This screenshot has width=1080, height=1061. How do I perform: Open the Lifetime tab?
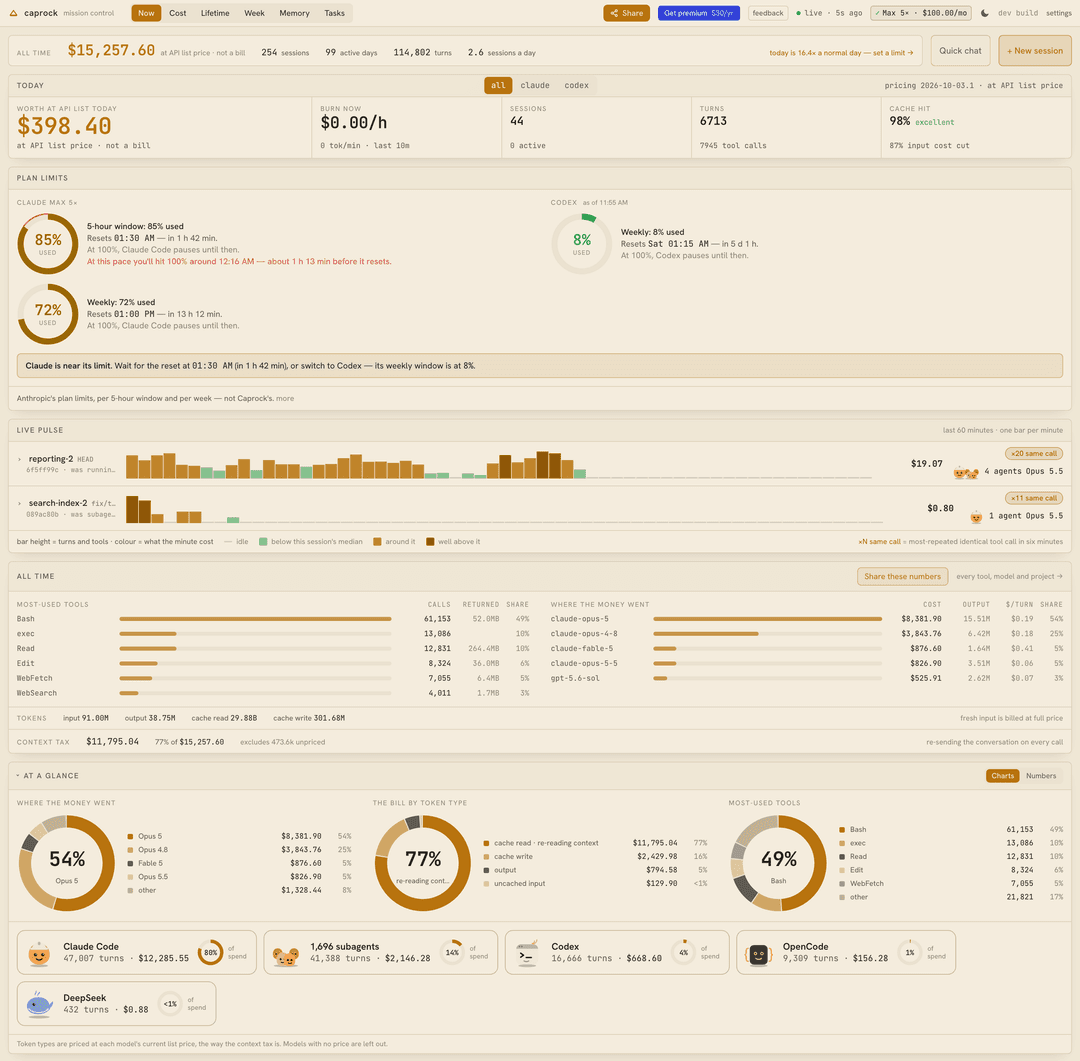(x=215, y=13)
